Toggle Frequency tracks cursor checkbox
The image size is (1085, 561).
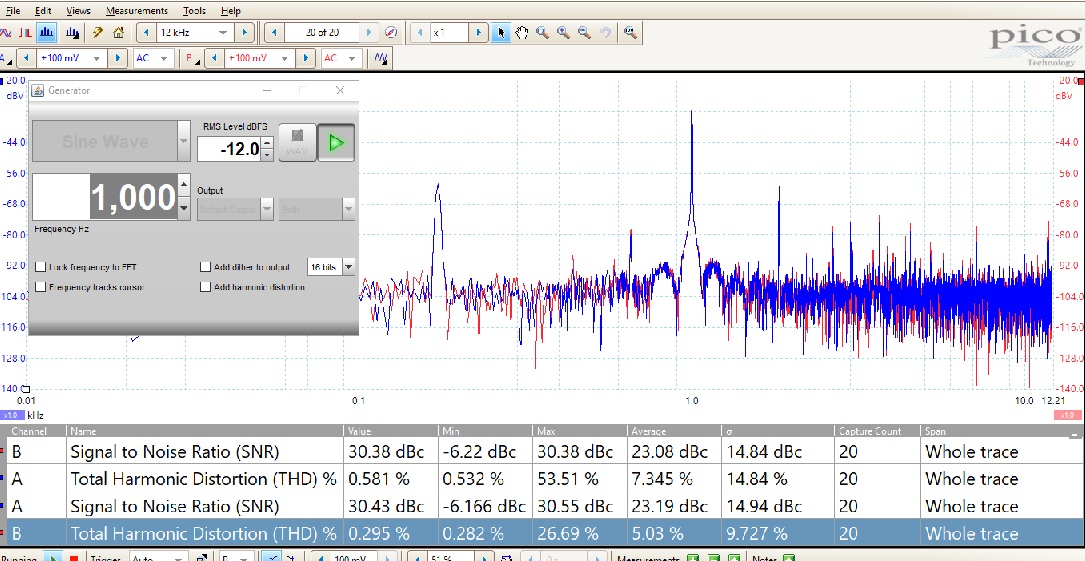(41, 287)
